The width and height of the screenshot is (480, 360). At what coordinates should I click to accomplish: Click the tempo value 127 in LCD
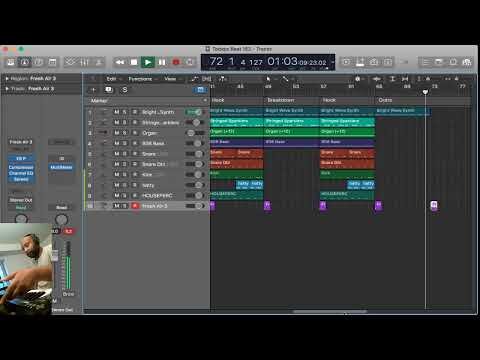(x=256, y=62)
